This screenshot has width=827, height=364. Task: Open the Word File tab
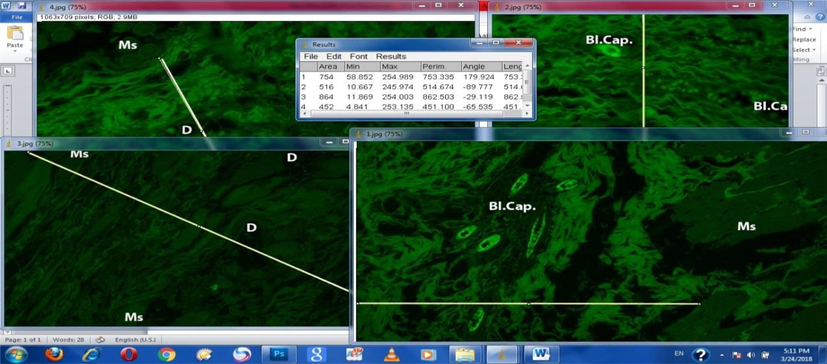(x=16, y=16)
